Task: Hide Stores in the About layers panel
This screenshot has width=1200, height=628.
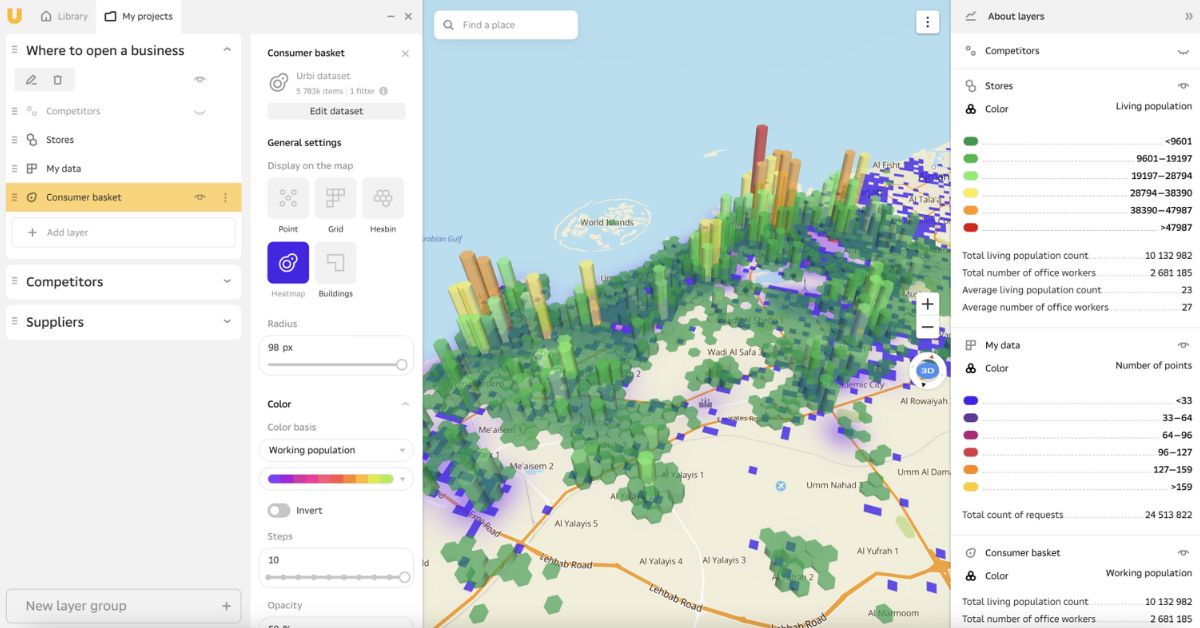Action: point(1183,86)
